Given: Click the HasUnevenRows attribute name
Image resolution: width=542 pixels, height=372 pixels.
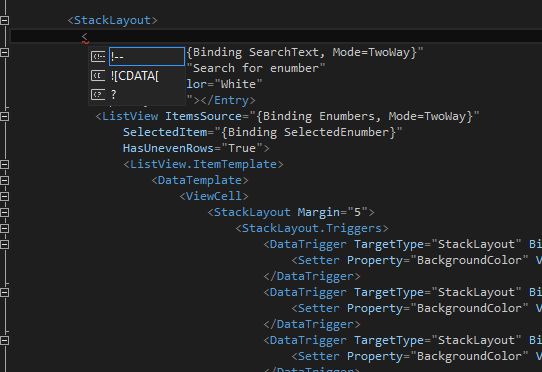Looking at the screenshot, I should 169,148.
